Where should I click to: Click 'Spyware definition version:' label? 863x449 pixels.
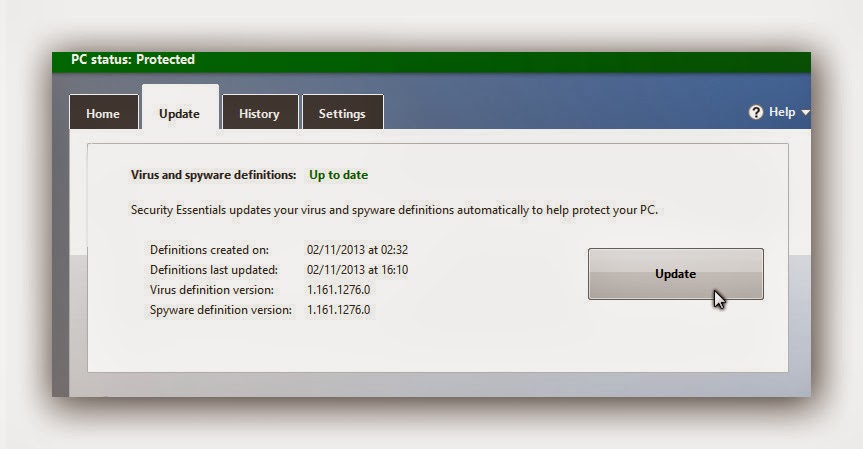tap(221, 310)
